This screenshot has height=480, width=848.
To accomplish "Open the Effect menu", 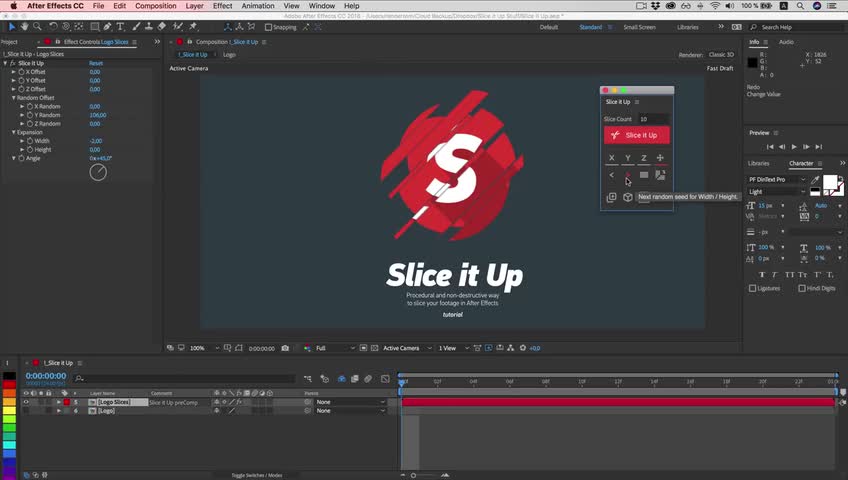I will pyautogui.click(x=222, y=6).
